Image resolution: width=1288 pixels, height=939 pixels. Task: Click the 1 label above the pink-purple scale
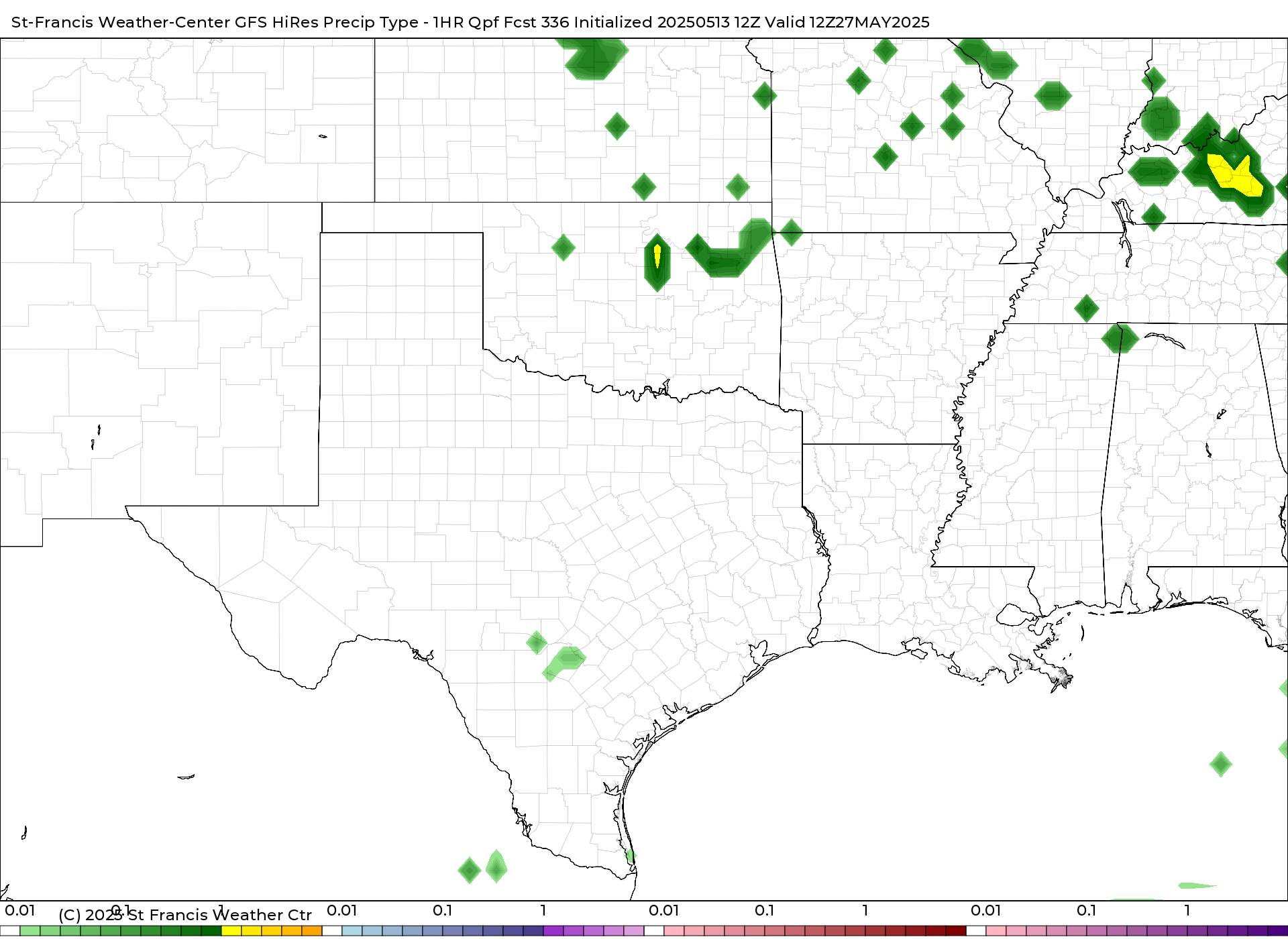1187,910
